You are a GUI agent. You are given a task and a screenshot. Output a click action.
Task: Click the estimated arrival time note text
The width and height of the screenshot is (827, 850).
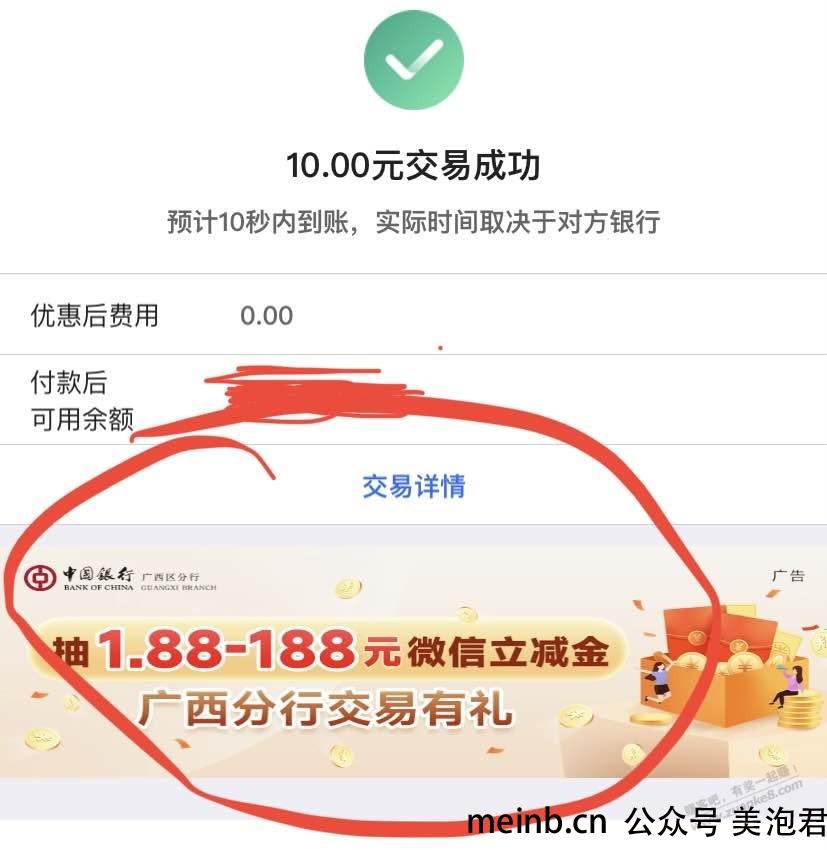[414, 222]
